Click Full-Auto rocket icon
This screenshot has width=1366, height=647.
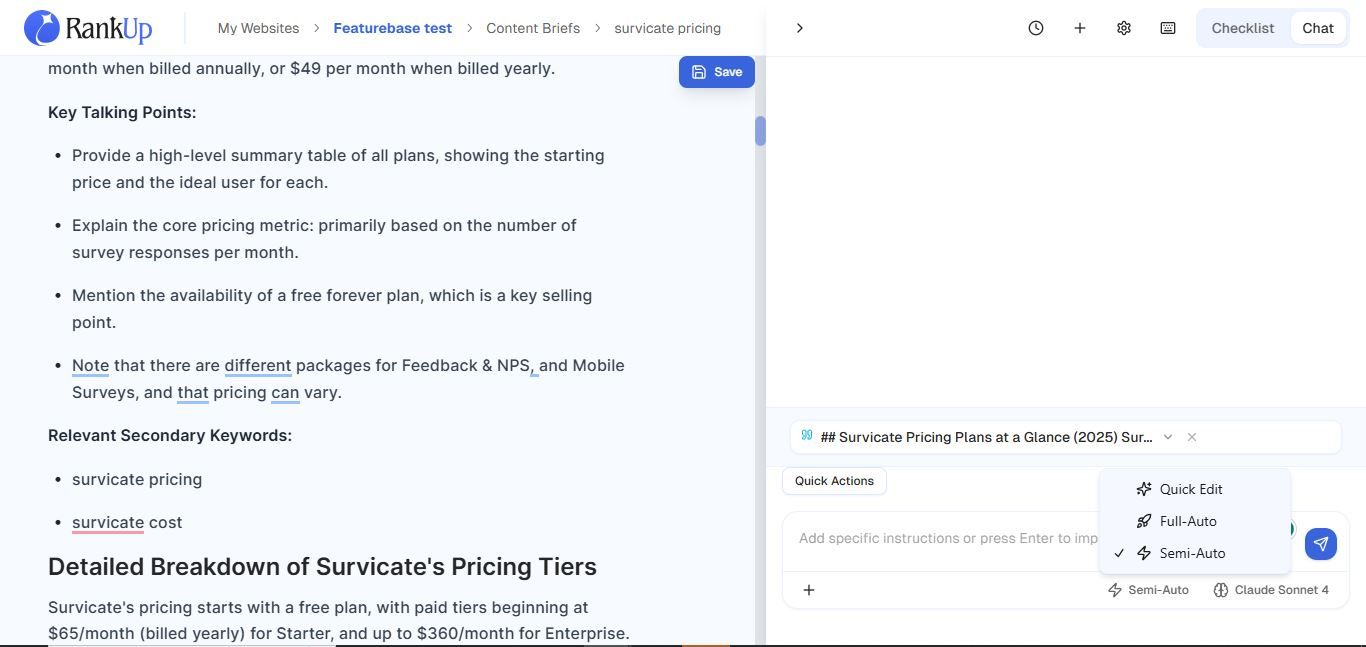(x=1144, y=521)
